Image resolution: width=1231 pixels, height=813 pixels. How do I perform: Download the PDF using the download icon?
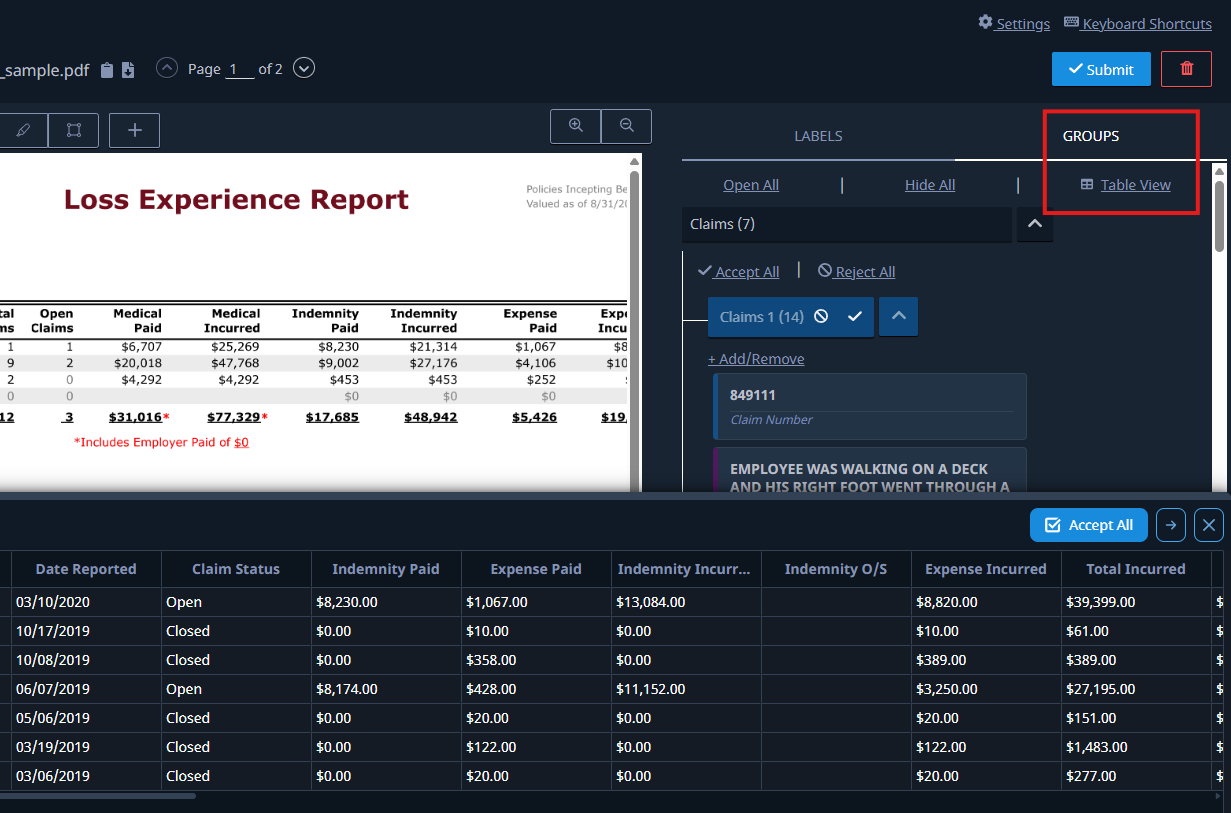click(x=128, y=70)
